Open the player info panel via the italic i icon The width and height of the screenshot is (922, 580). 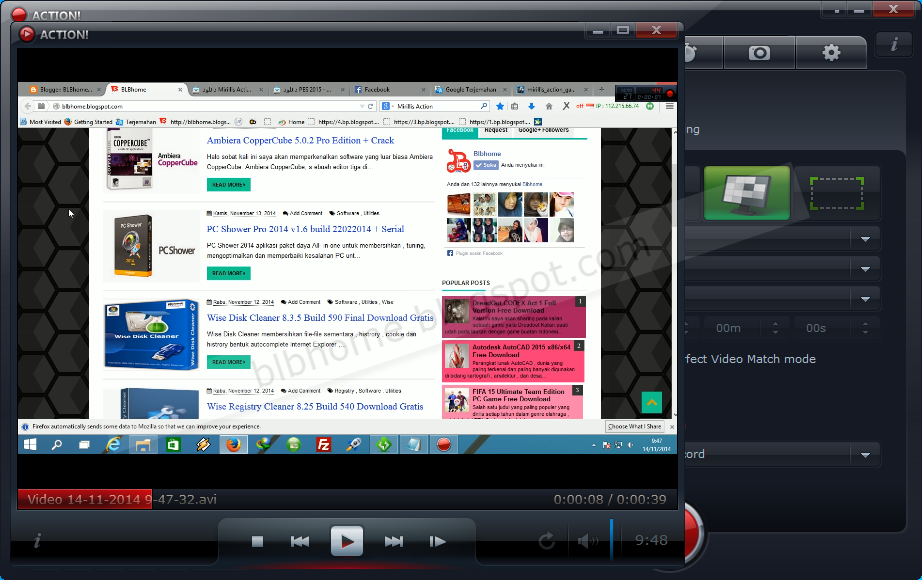[x=37, y=540]
